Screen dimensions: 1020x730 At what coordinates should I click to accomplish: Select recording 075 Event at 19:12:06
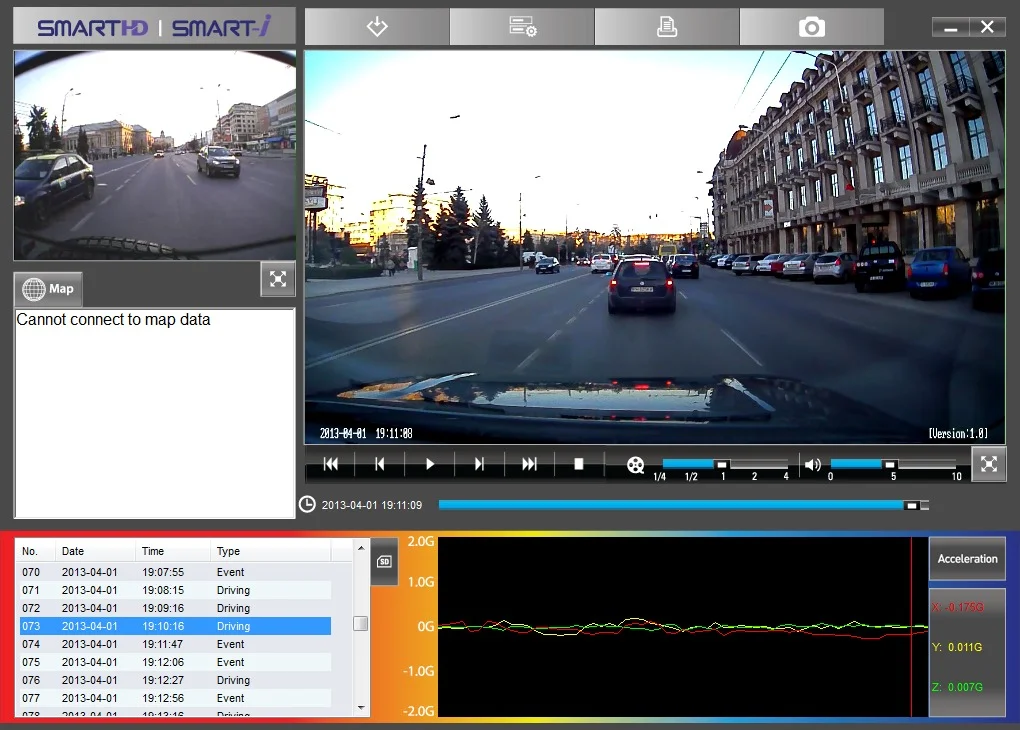pos(176,662)
